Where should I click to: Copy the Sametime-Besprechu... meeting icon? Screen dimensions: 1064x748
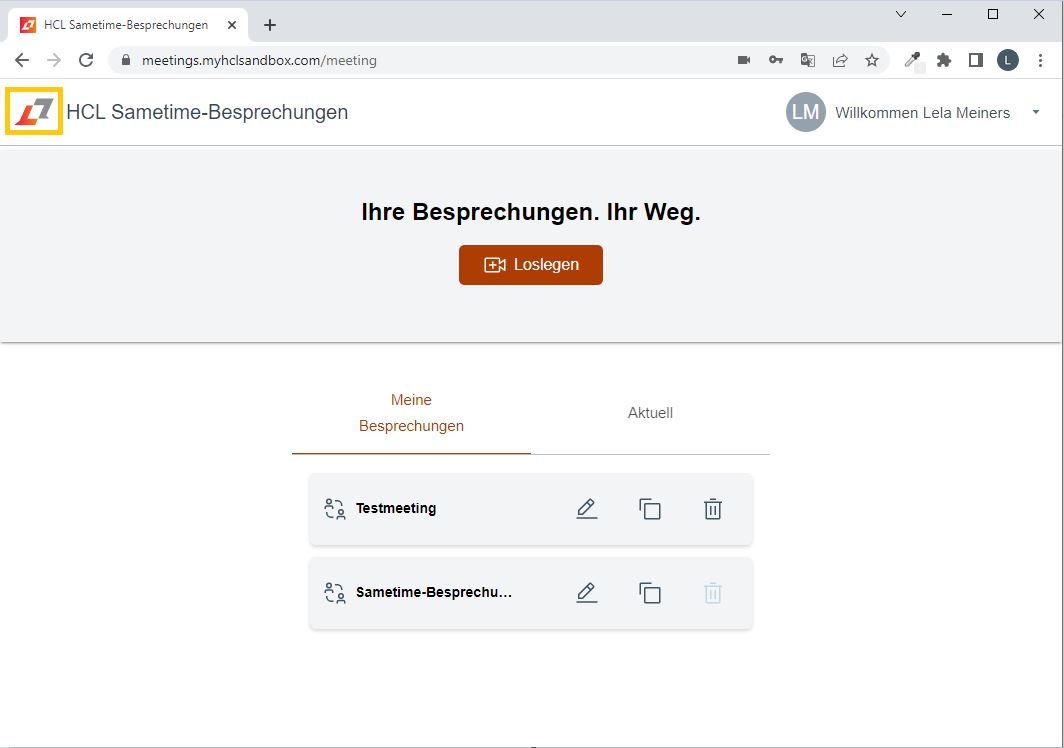pos(649,593)
